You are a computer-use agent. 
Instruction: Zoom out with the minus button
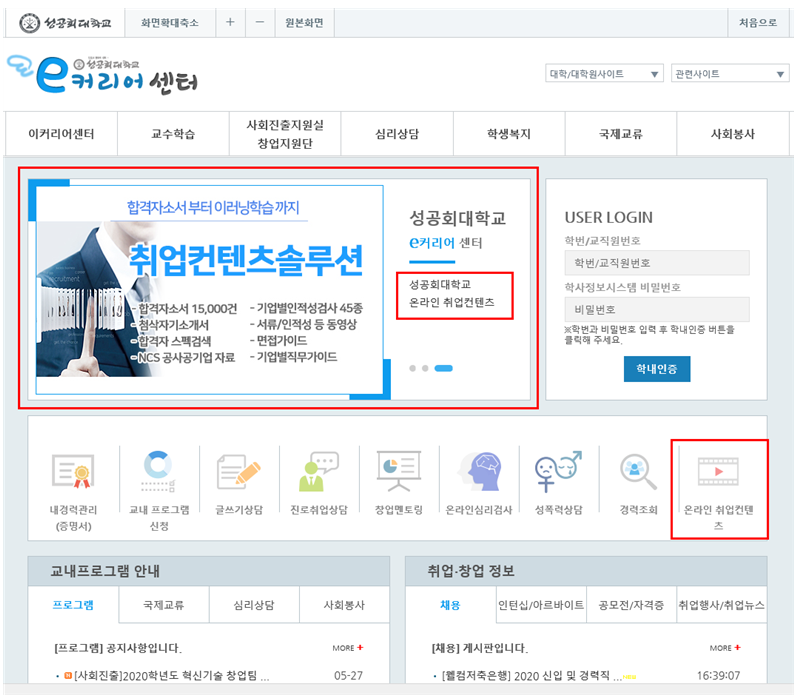pos(260,22)
